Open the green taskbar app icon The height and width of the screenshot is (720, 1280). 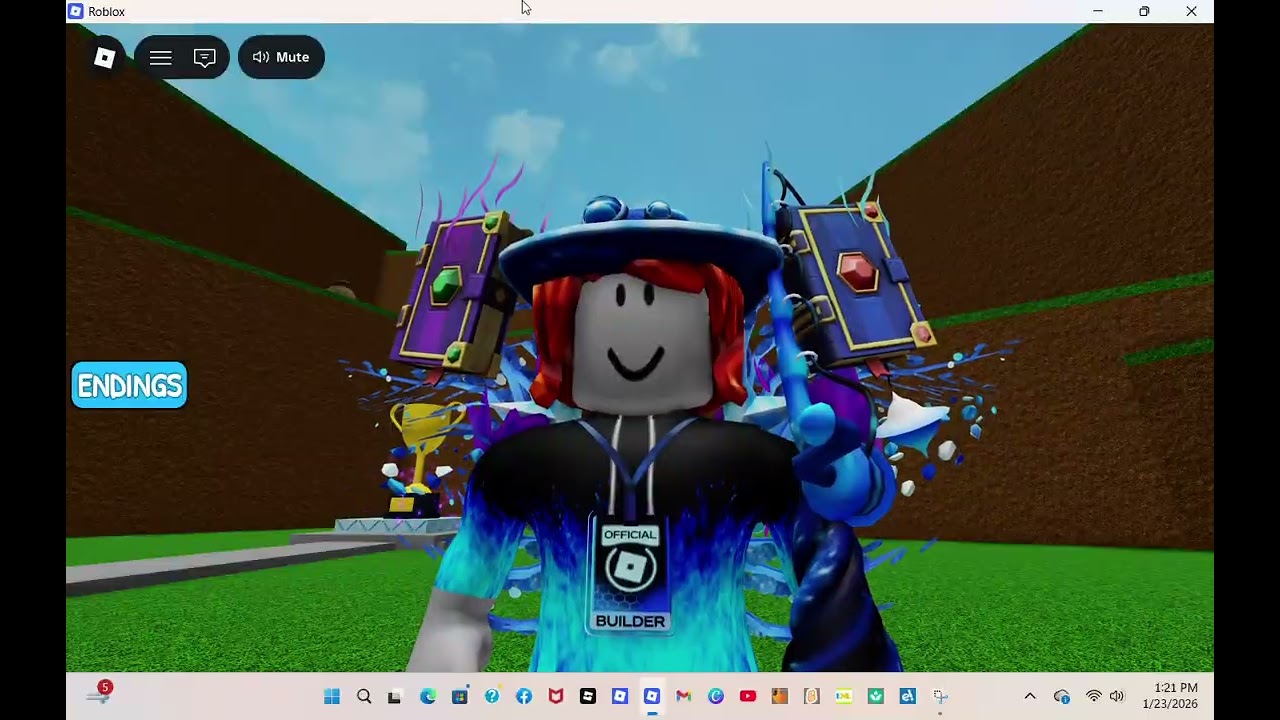tap(876, 696)
